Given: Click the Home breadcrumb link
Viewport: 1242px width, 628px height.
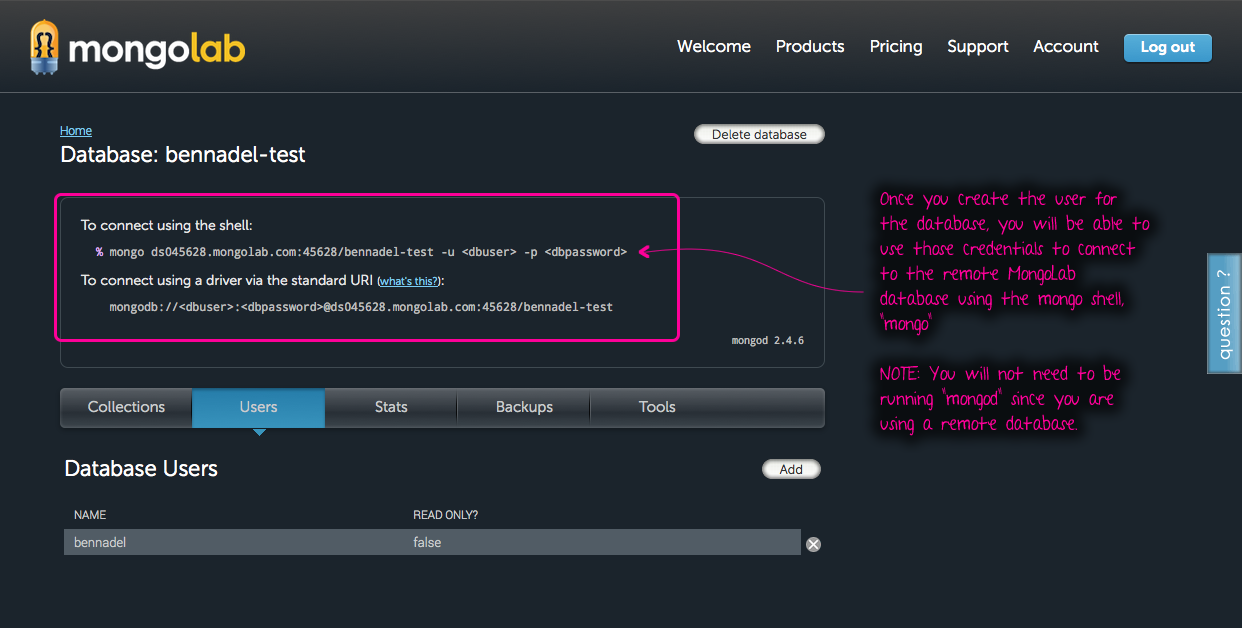Looking at the screenshot, I should tap(76, 131).
